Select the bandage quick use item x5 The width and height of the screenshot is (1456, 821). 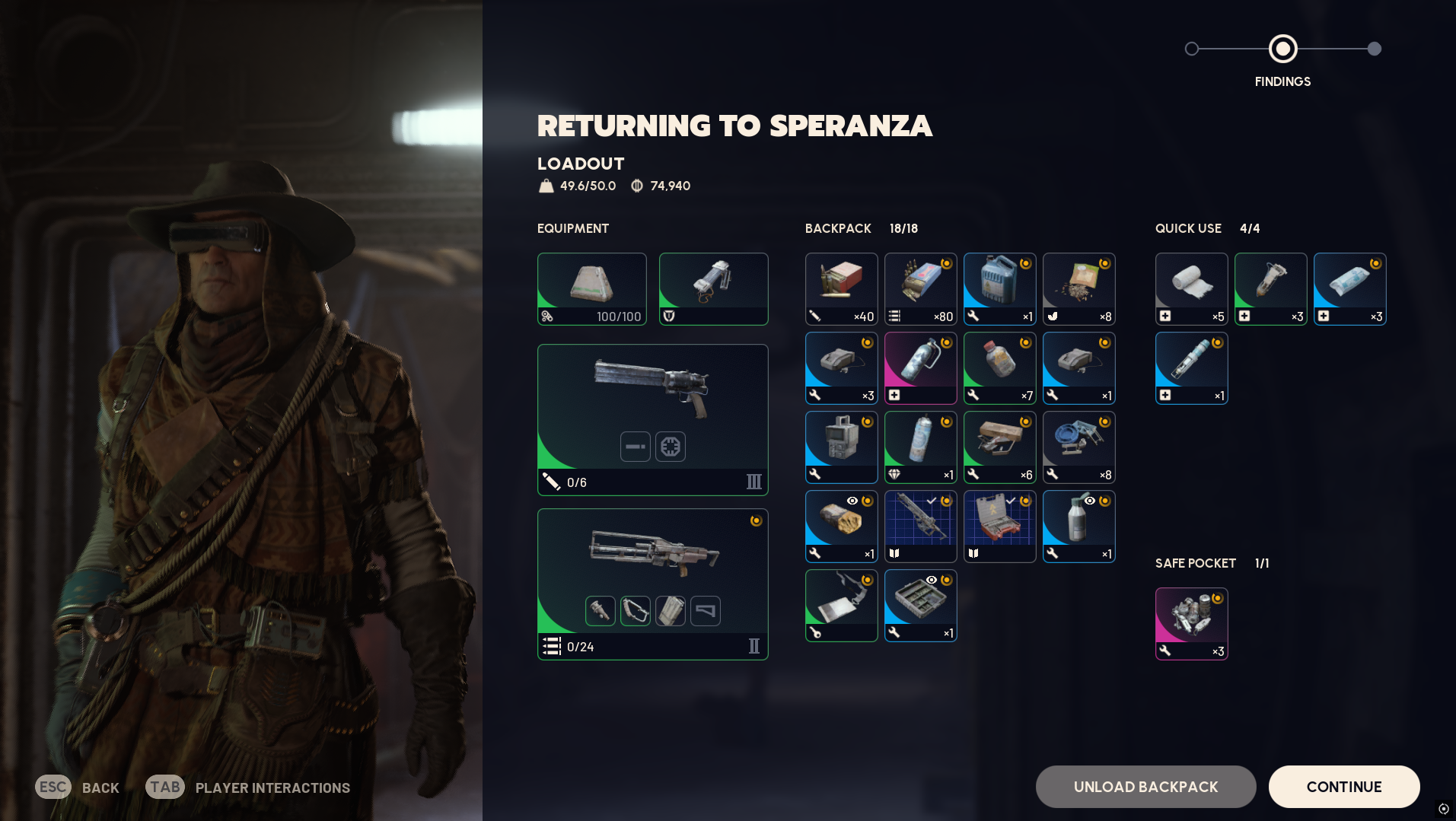(1191, 289)
